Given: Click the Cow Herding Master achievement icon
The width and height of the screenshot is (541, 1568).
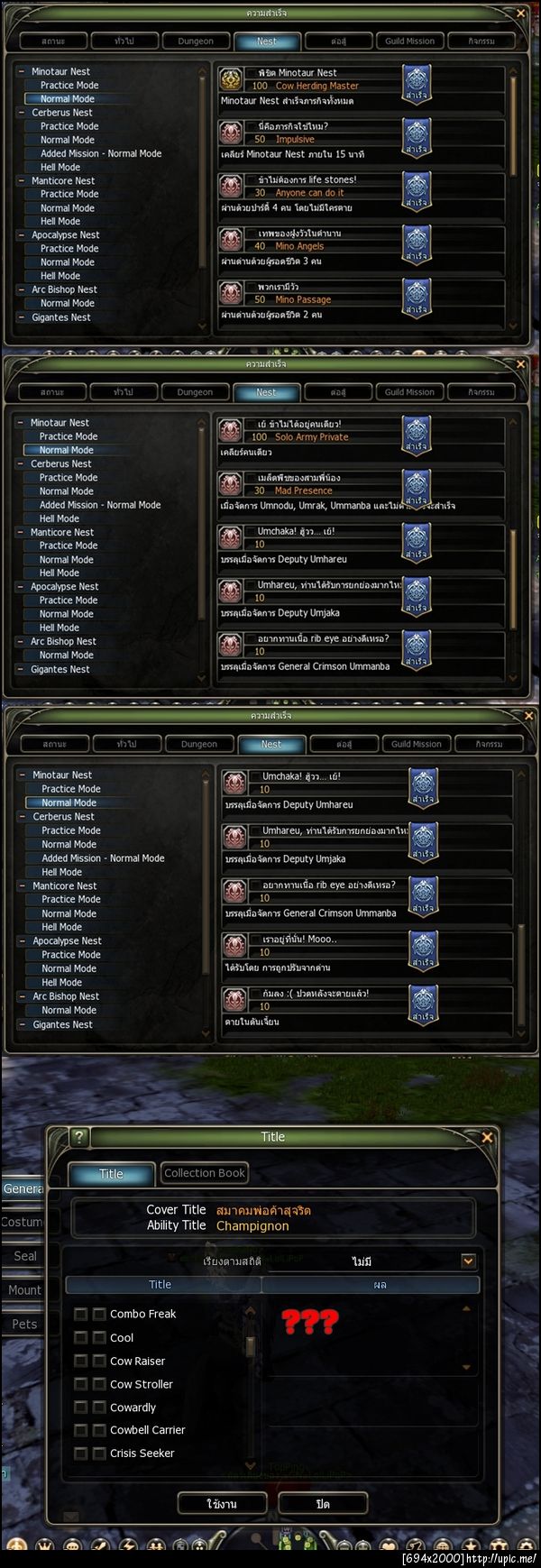Looking at the screenshot, I should coord(232,79).
